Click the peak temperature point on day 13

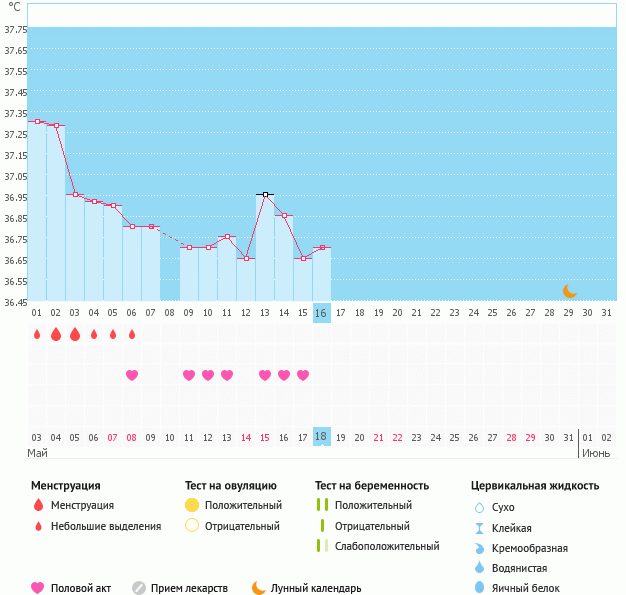[x=265, y=194]
